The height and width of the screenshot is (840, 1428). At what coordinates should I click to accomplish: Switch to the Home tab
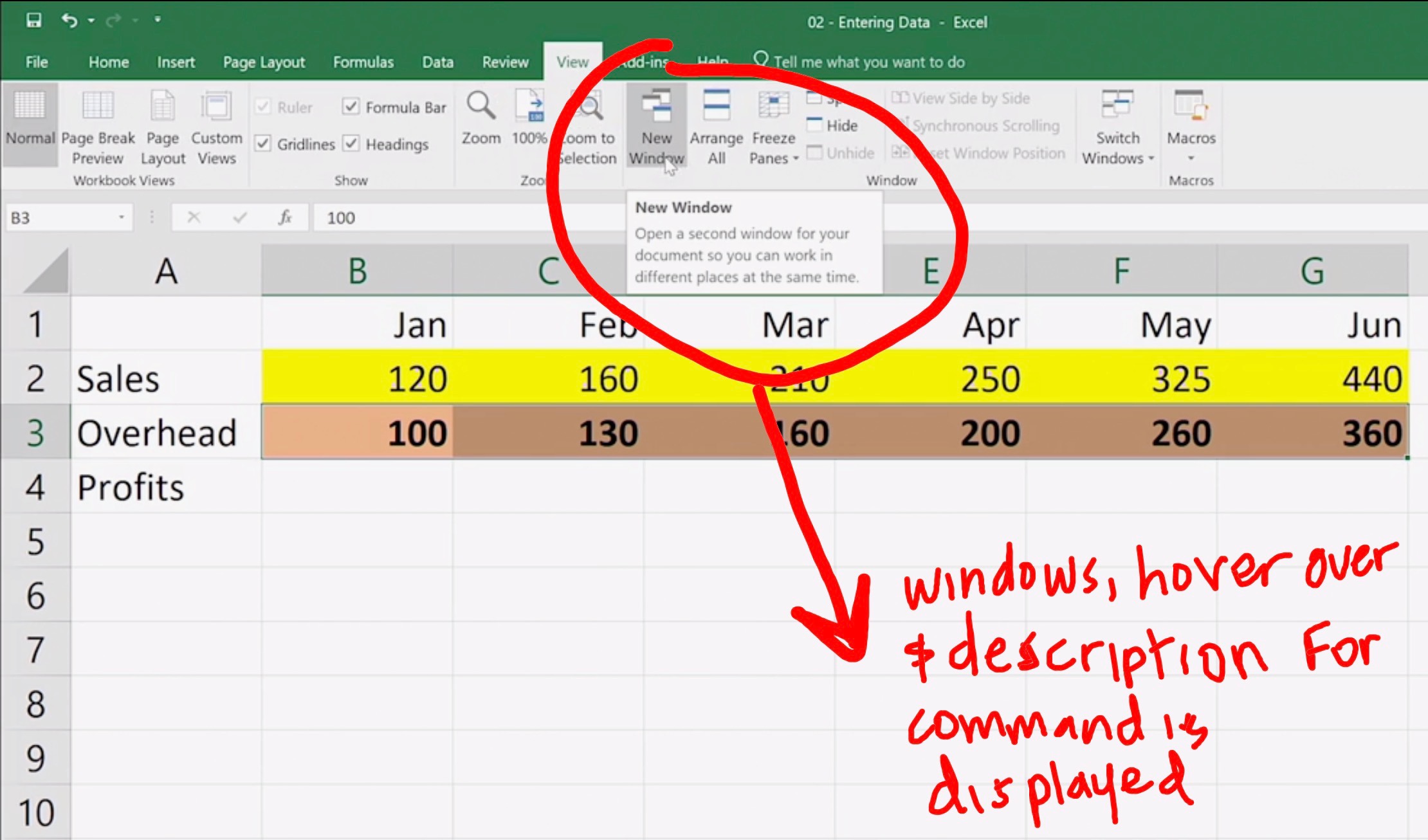(109, 62)
